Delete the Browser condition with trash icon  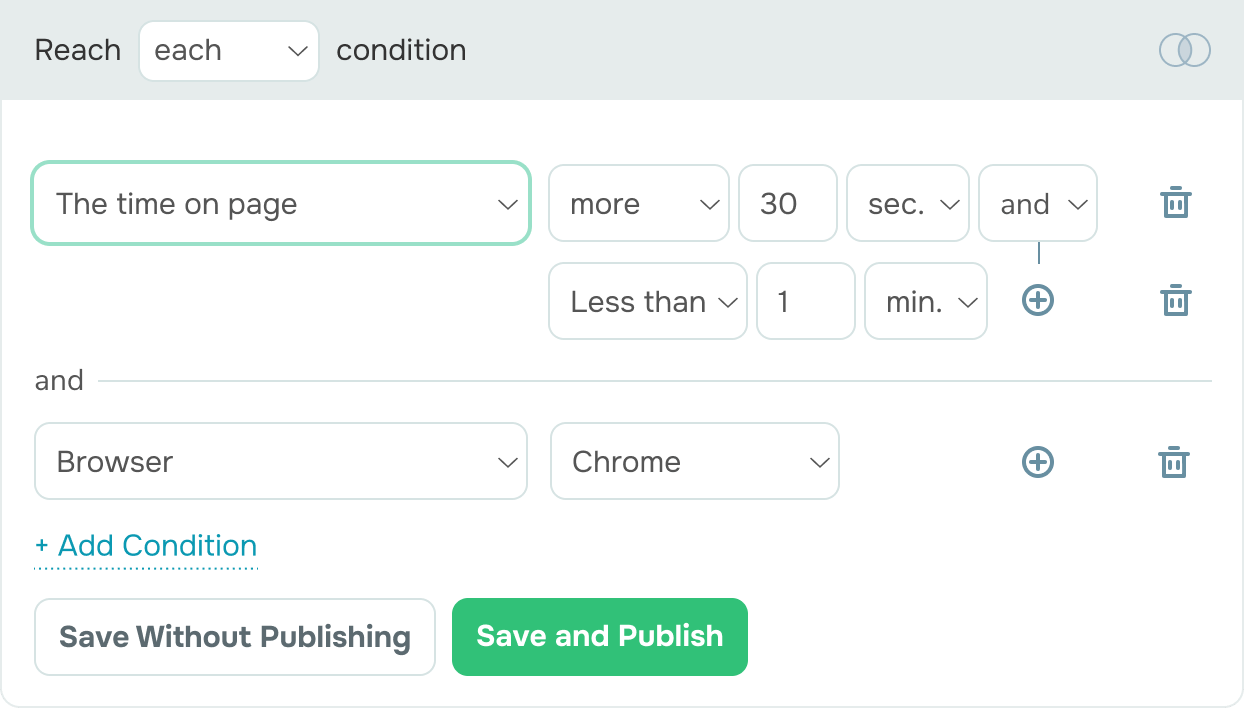[1173, 462]
